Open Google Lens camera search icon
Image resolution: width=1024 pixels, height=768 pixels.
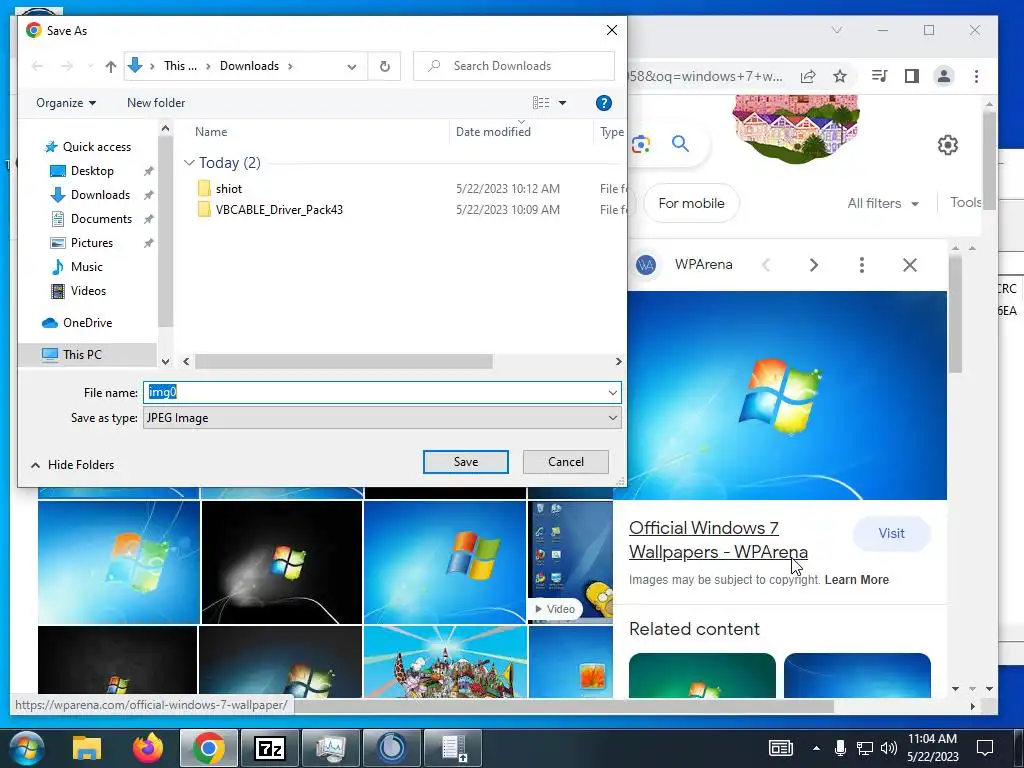(x=641, y=144)
